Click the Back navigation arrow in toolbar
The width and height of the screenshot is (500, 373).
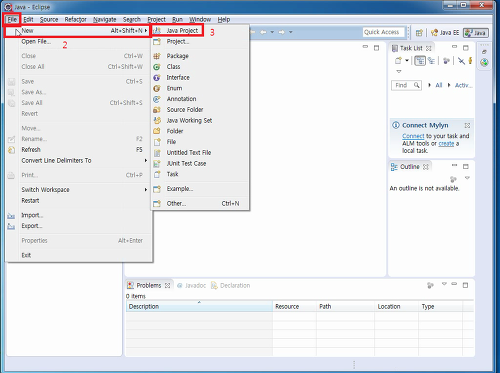coord(263,32)
